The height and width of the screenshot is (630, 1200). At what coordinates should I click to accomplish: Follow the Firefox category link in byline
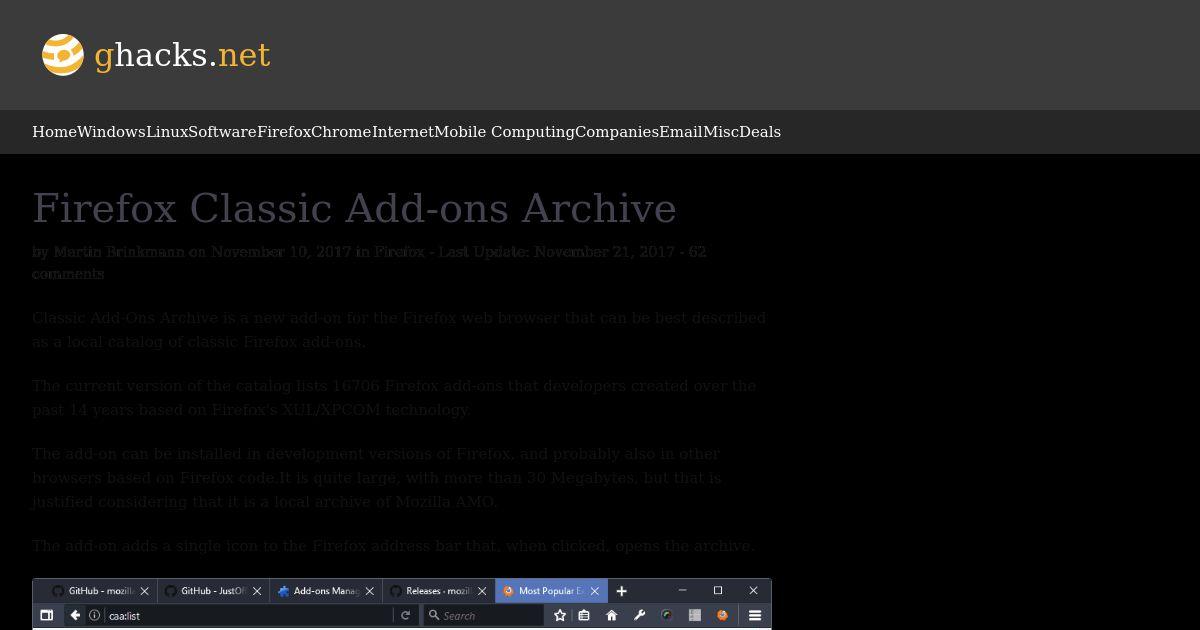tap(399, 252)
